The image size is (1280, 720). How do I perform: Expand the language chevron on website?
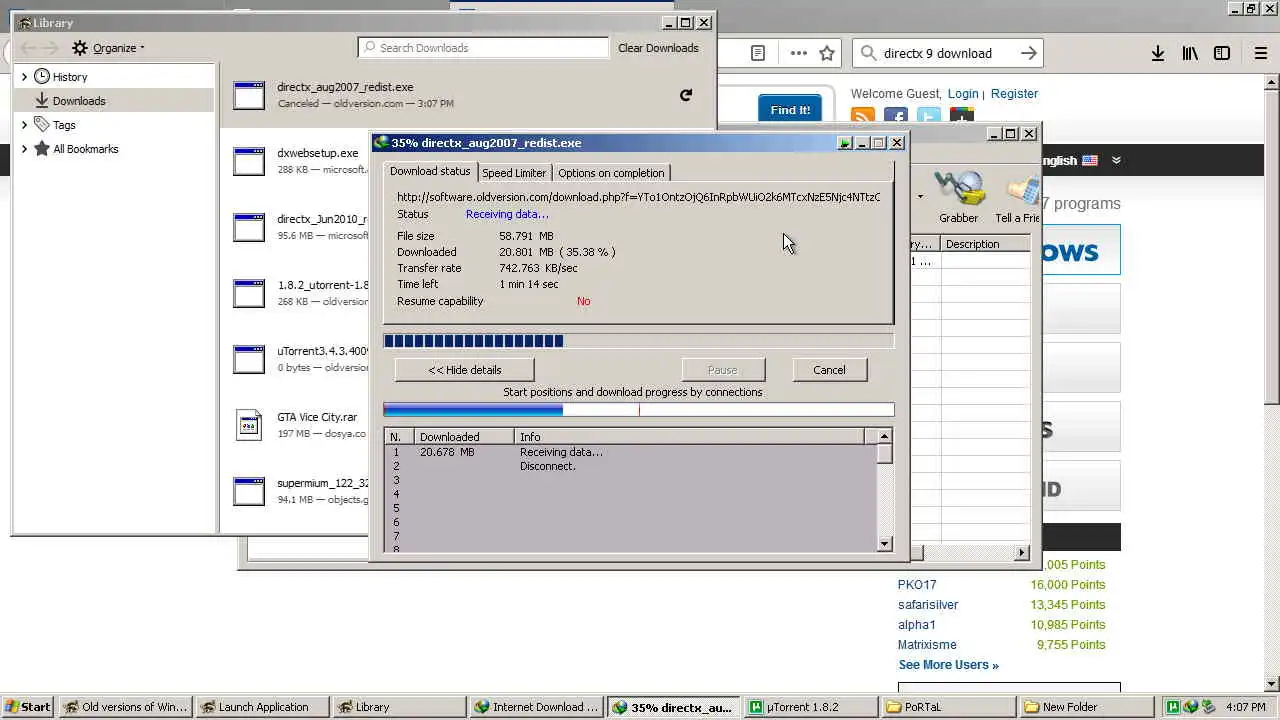click(x=1116, y=160)
